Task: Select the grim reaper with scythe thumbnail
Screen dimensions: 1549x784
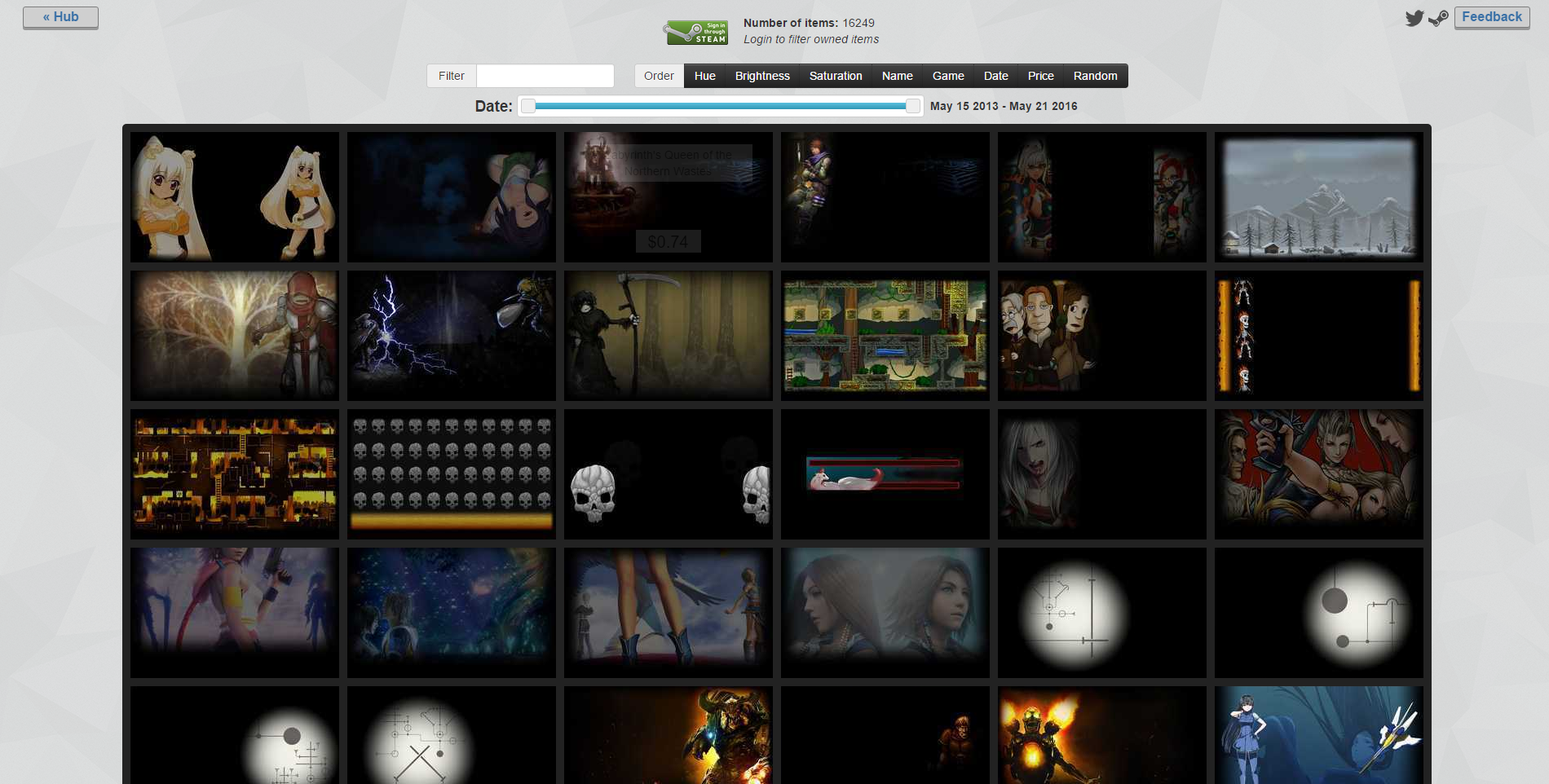Action: pos(669,336)
